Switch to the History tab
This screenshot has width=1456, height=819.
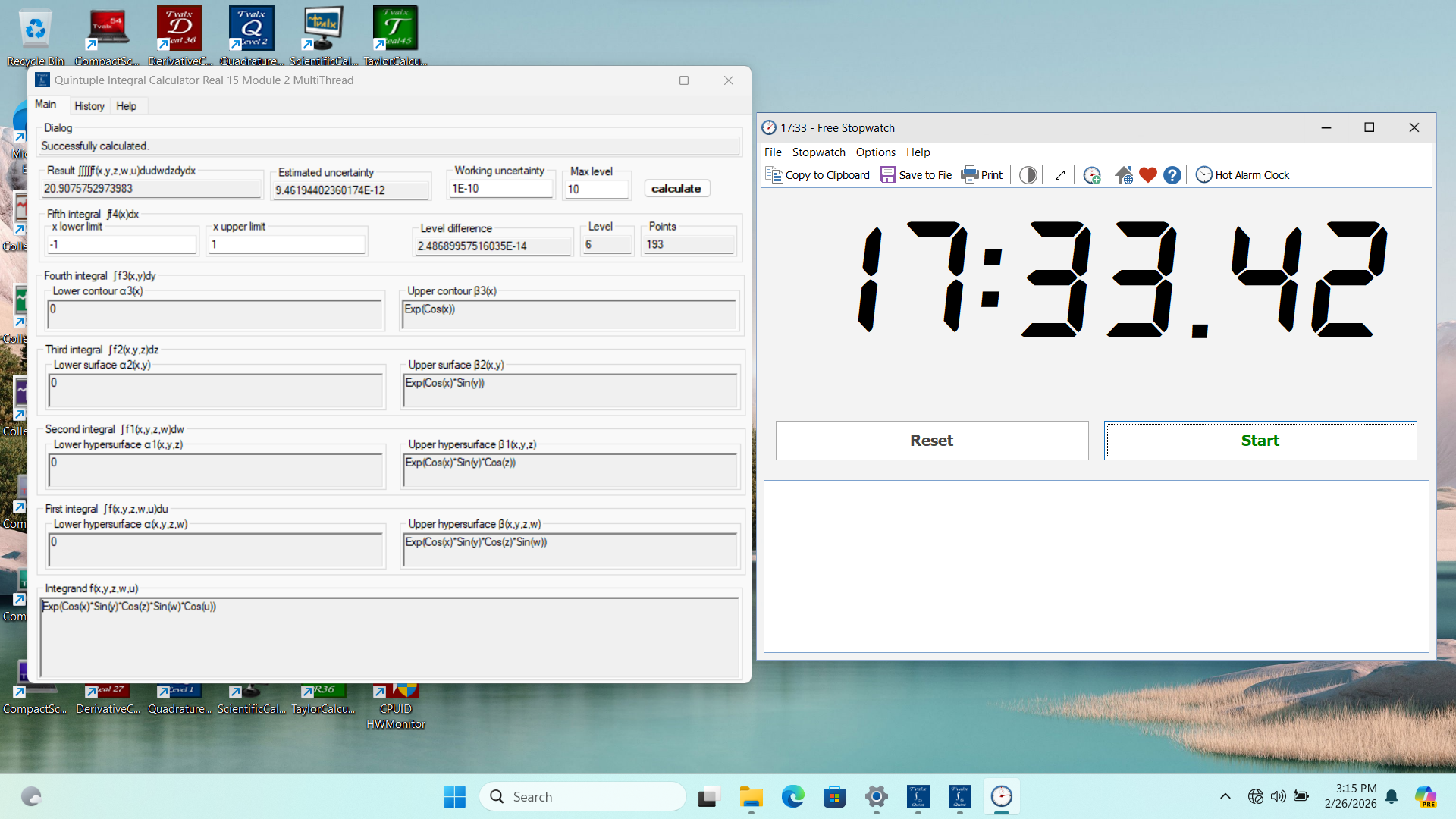[89, 105]
